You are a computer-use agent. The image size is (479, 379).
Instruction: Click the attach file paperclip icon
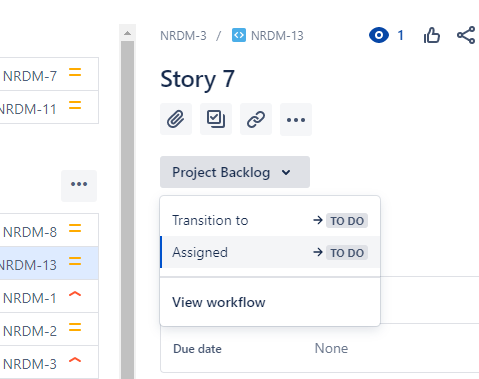pos(176,119)
